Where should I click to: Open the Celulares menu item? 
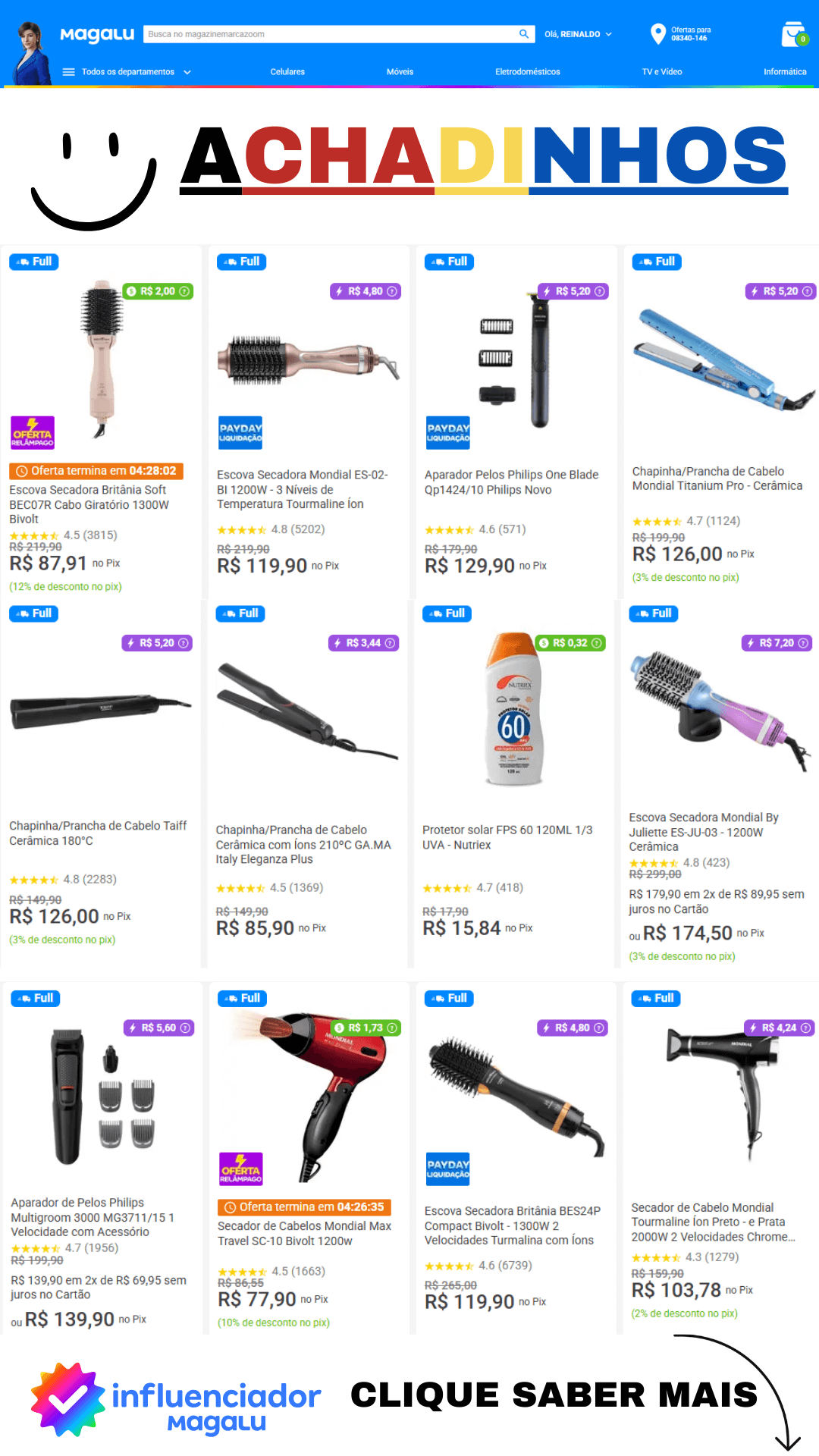(287, 72)
